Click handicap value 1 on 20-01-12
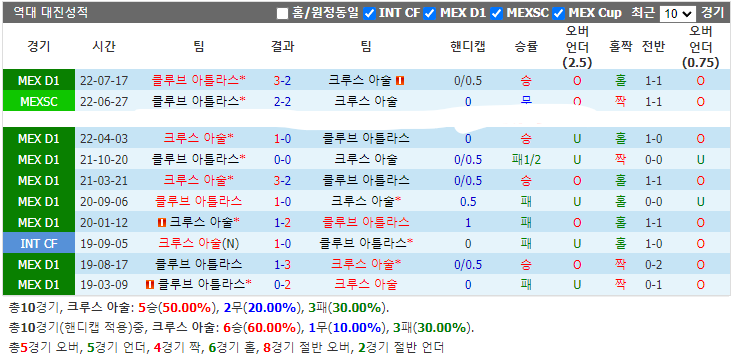734x364 pixels. pyautogui.click(x=468, y=223)
